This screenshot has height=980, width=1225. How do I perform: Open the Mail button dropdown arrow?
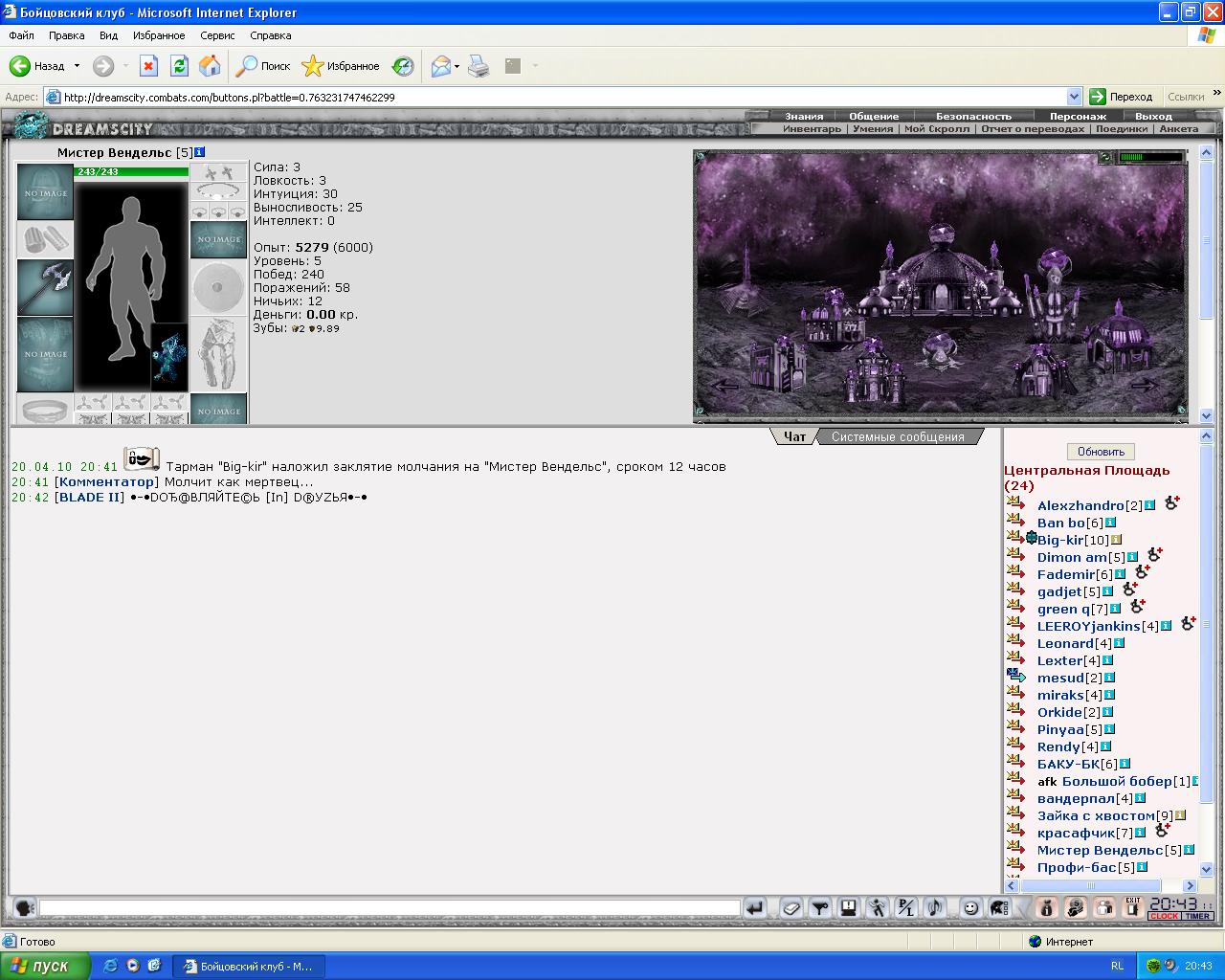(457, 66)
